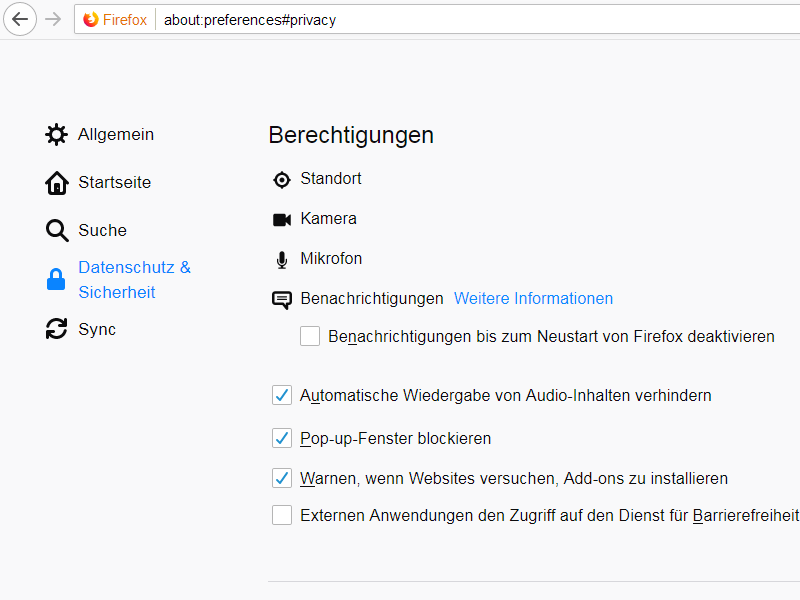The height and width of the screenshot is (600, 800).
Task: Uncheck Warnen bei Add-on-Installation checkbox
Action: (x=282, y=478)
